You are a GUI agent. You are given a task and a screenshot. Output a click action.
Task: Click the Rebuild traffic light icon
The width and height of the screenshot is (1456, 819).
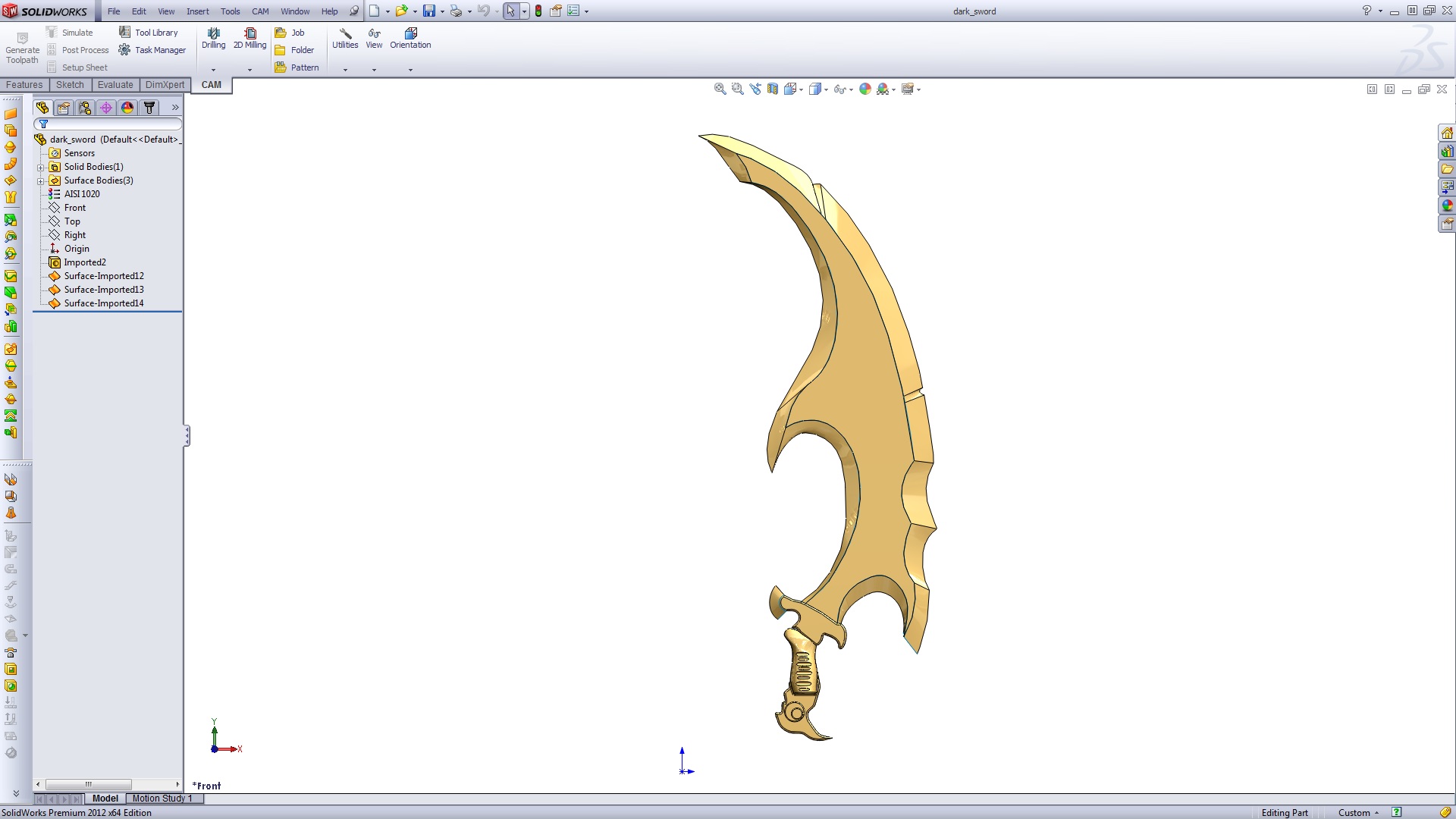pos(538,11)
